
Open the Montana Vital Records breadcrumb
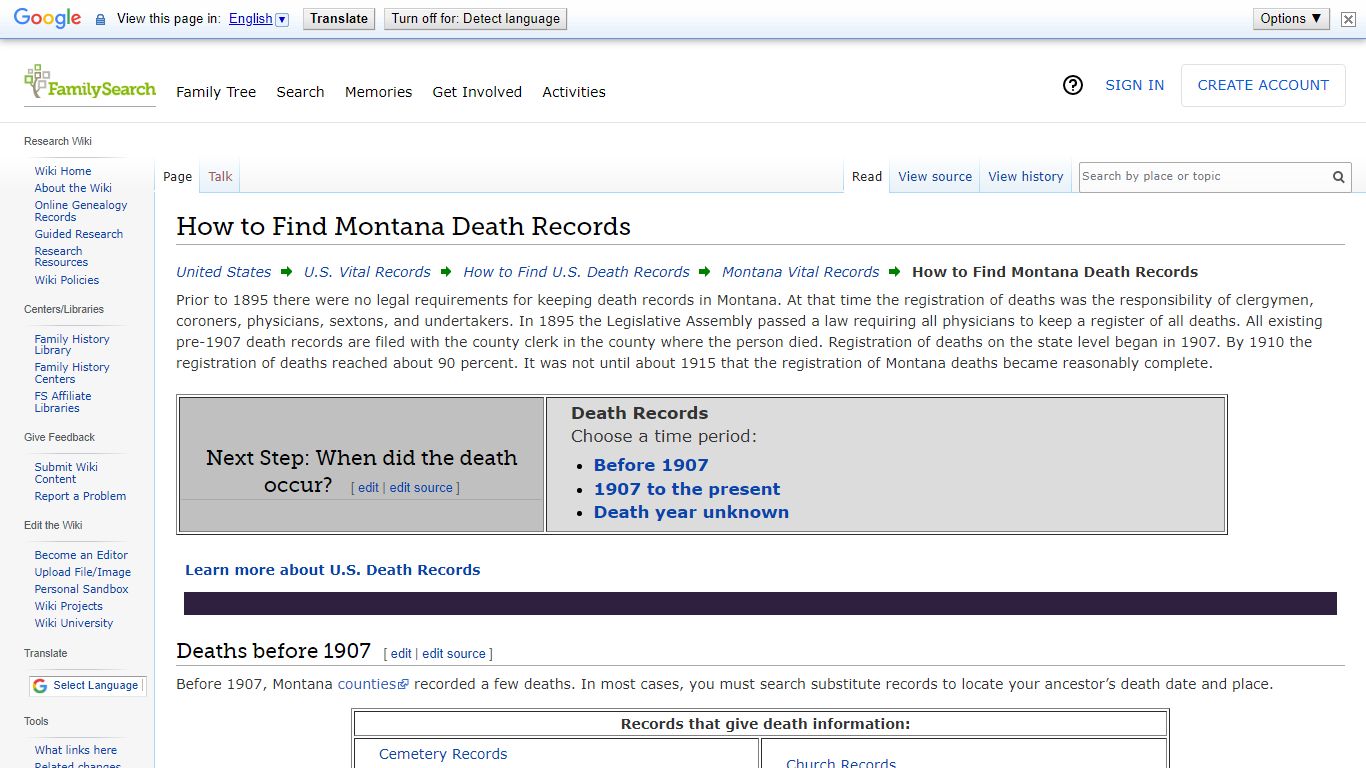800,272
